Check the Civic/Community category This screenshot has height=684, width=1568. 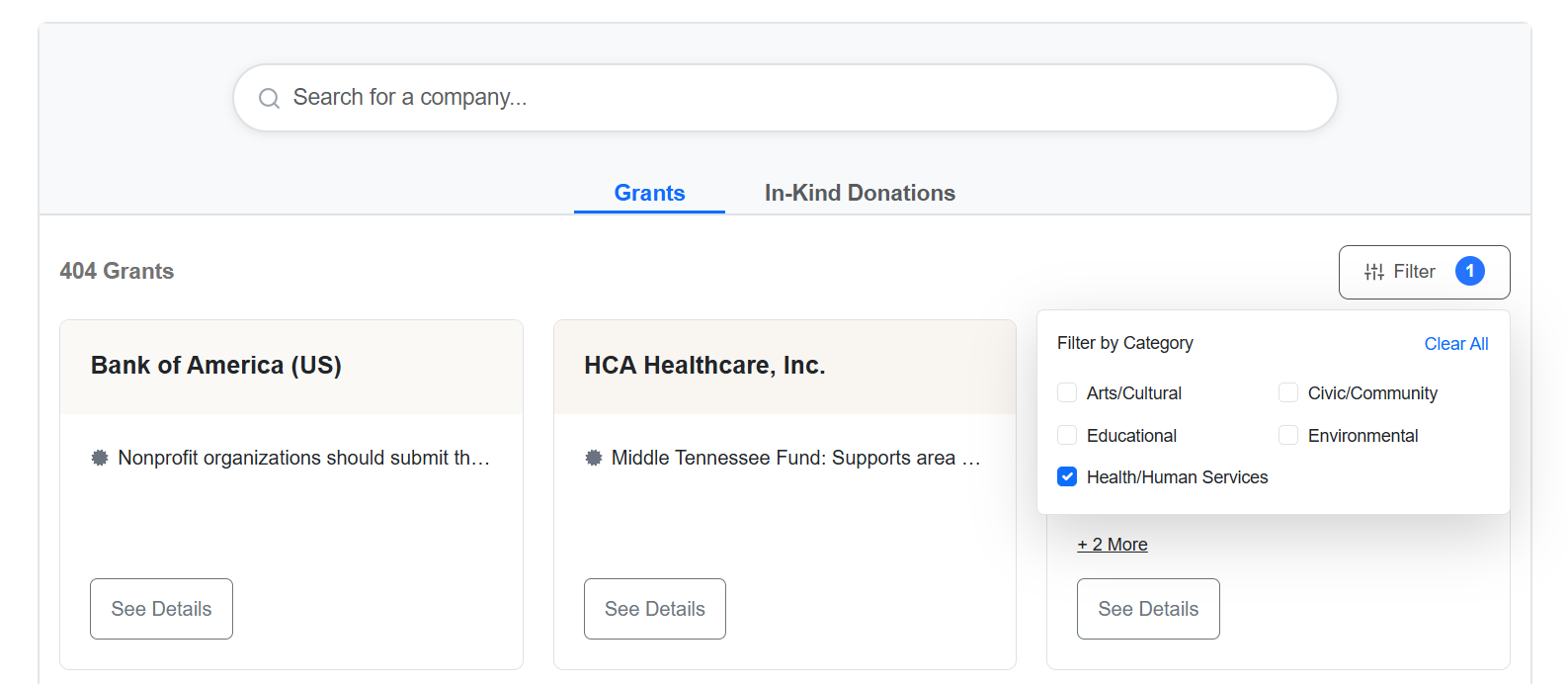pos(1288,392)
